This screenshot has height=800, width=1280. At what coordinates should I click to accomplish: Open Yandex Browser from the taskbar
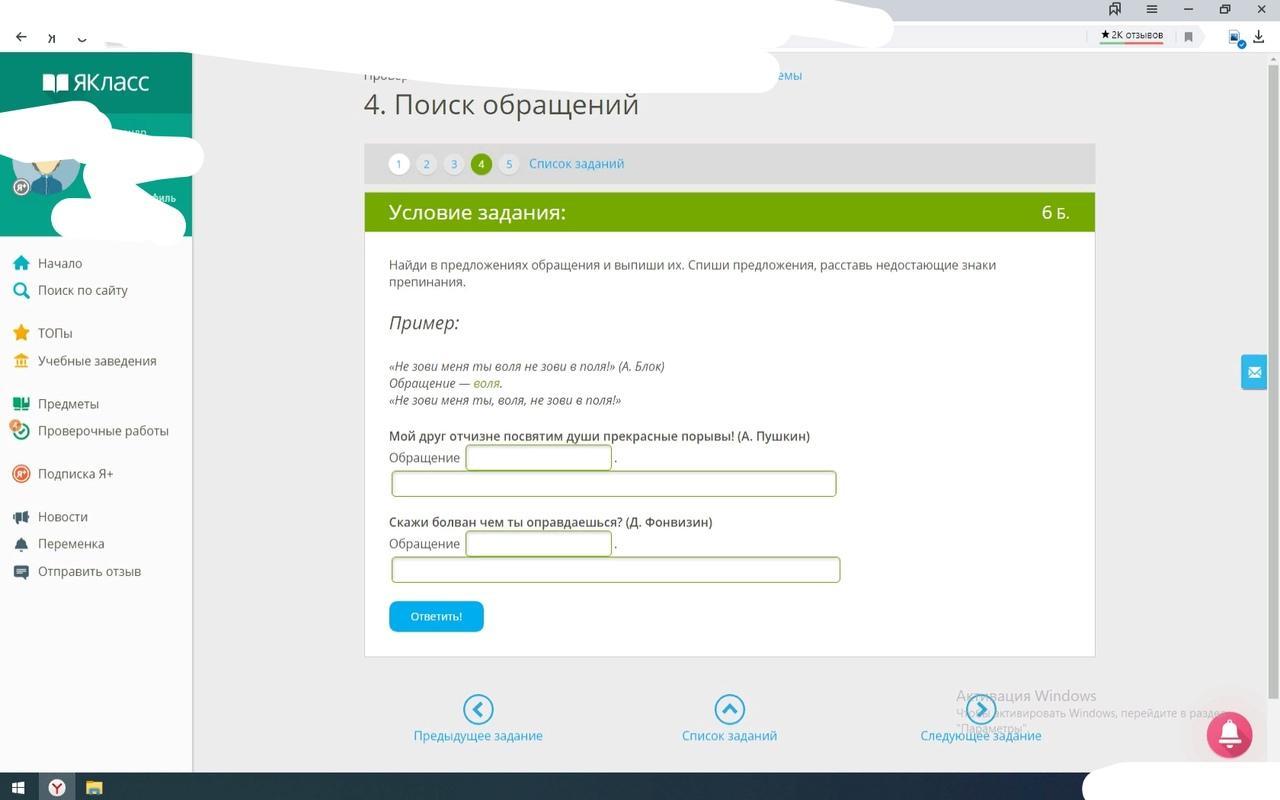(x=57, y=787)
